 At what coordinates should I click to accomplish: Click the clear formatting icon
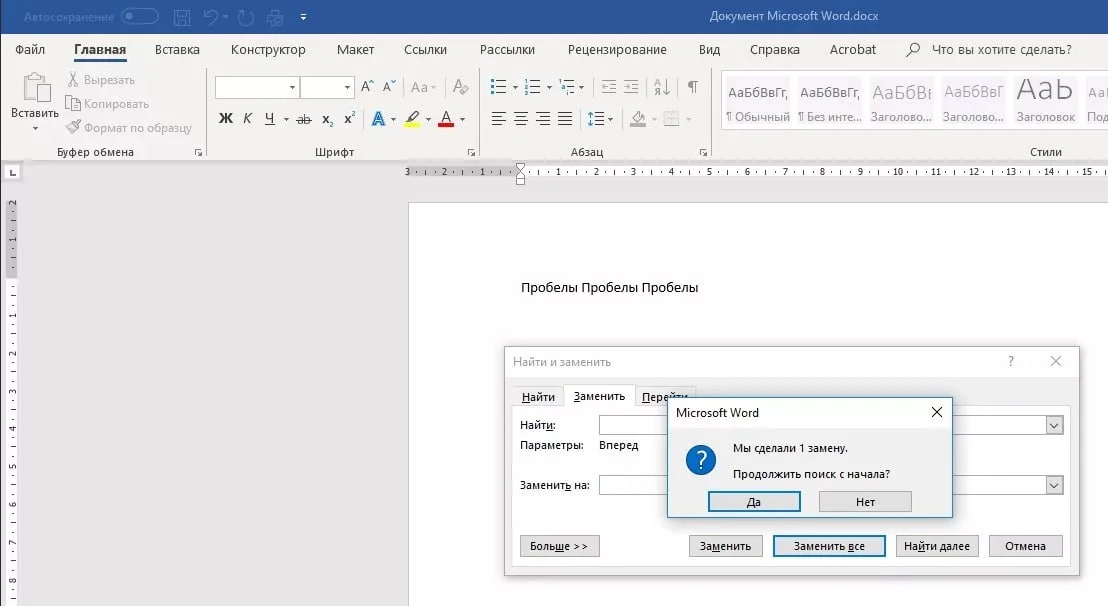(x=461, y=87)
